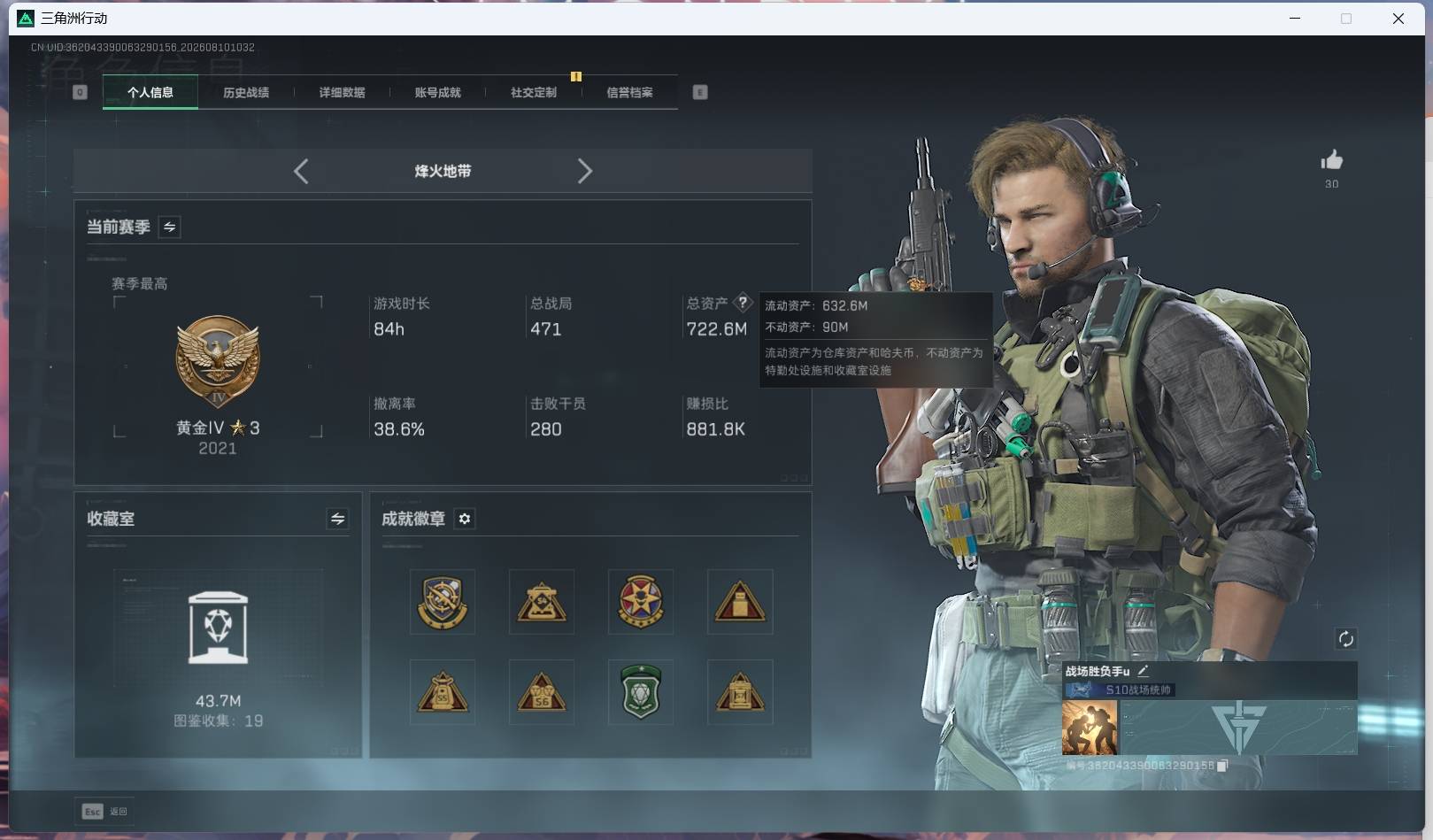Copy the player ID number
Screen dimensions: 1433x840
[x=1222, y=766]
